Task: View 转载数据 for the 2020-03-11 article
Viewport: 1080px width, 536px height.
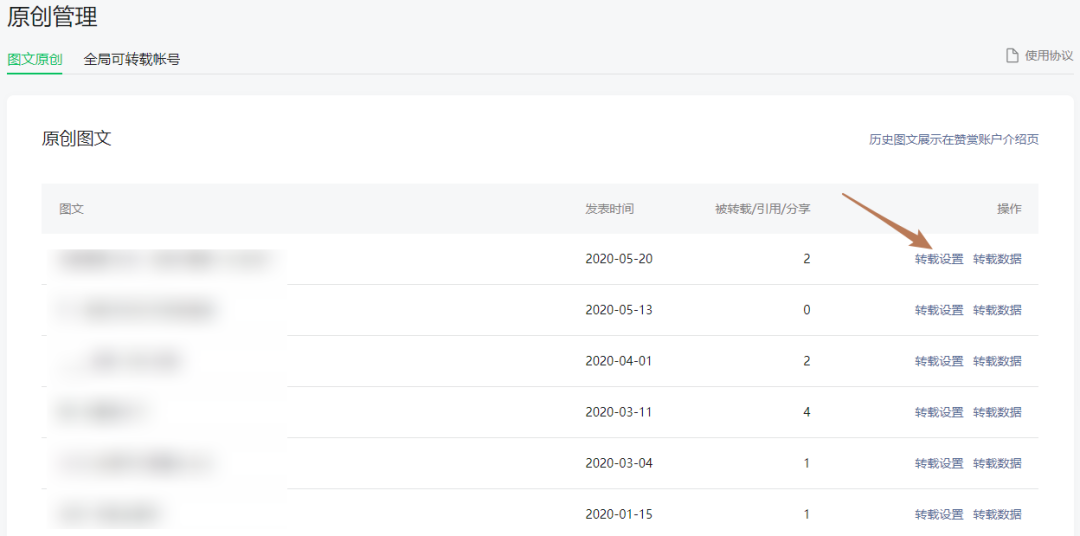Action: coord(997,412)
